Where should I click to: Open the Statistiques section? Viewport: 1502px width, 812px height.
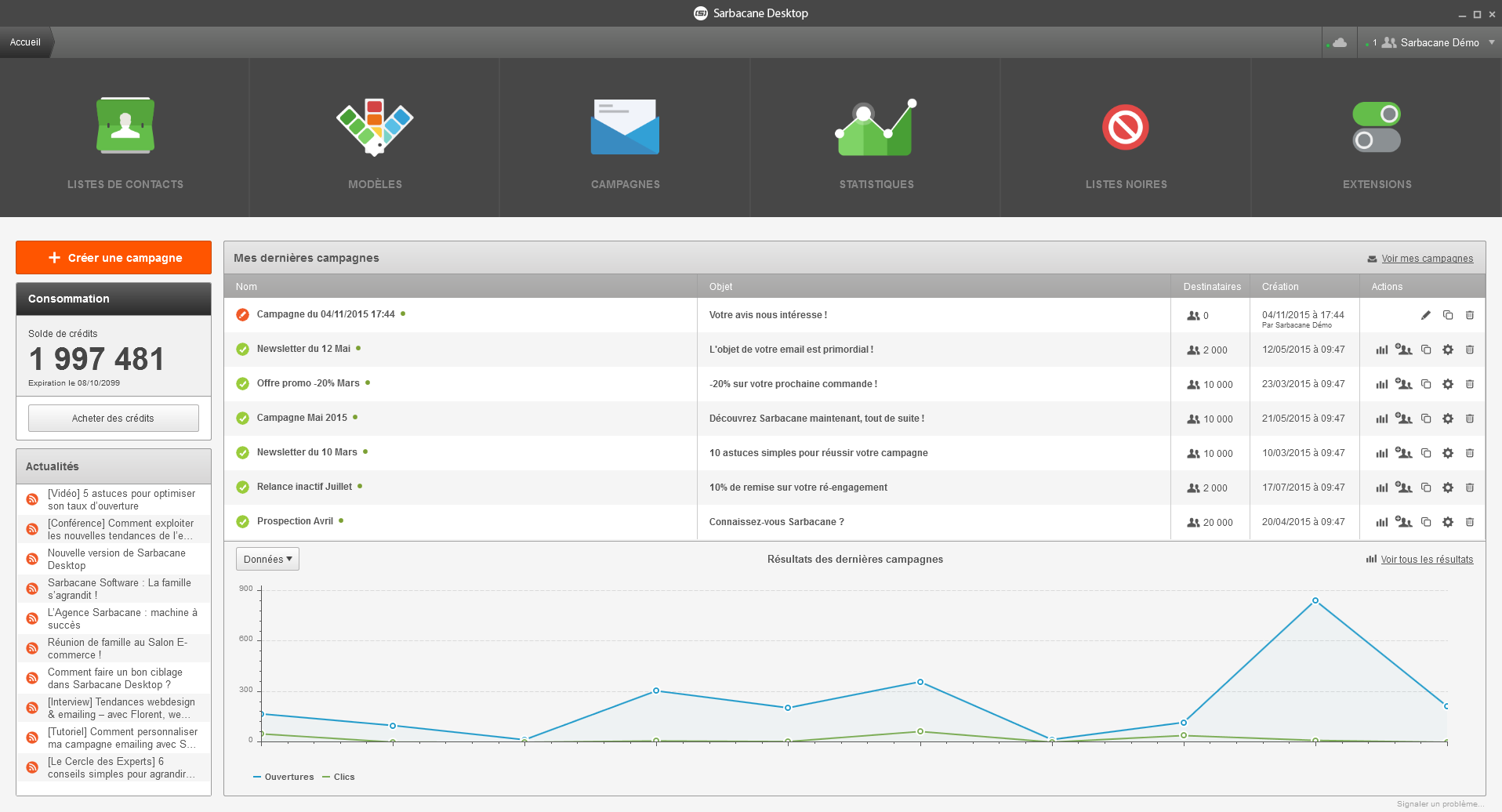876,141
